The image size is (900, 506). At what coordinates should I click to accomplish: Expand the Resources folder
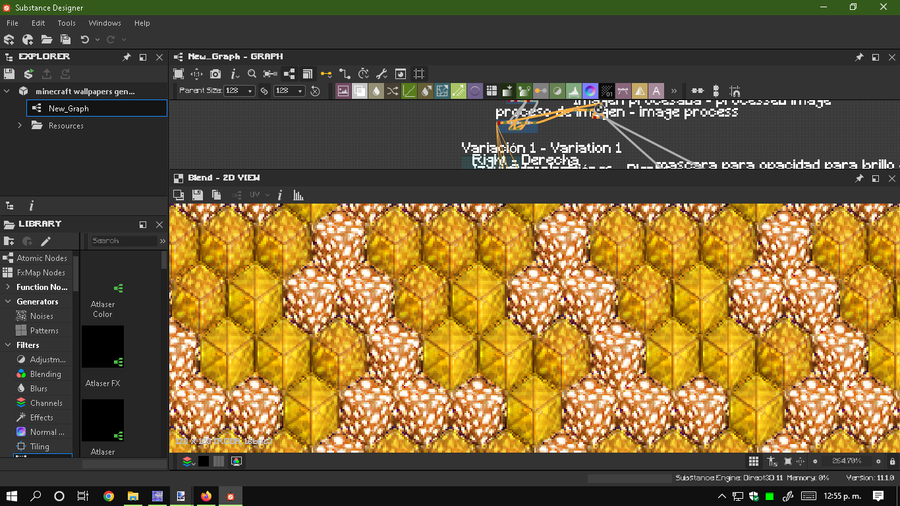20,126
